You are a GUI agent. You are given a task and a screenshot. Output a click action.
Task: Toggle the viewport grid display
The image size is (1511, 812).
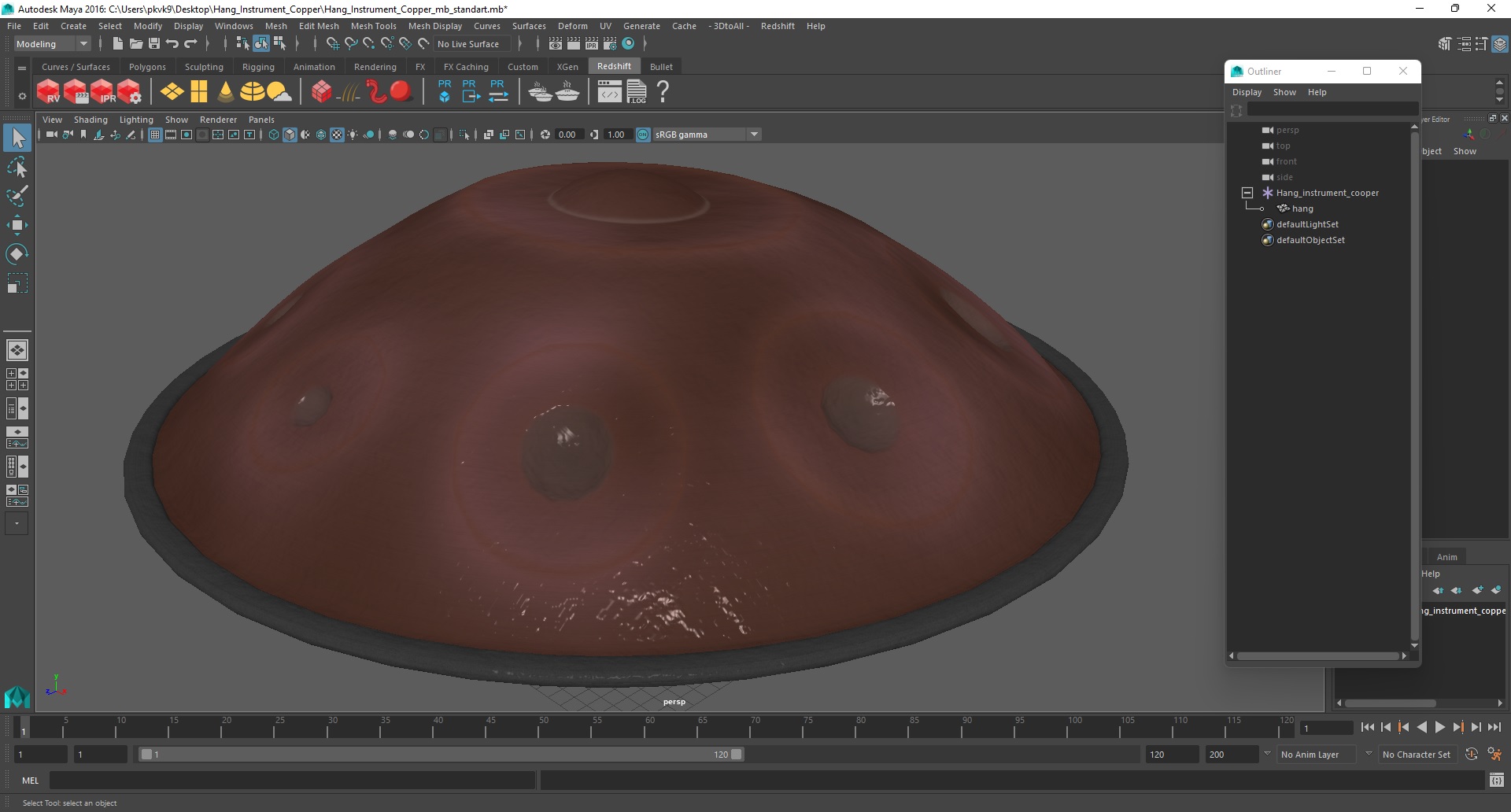pyautogui.click(x=155, y=135)
